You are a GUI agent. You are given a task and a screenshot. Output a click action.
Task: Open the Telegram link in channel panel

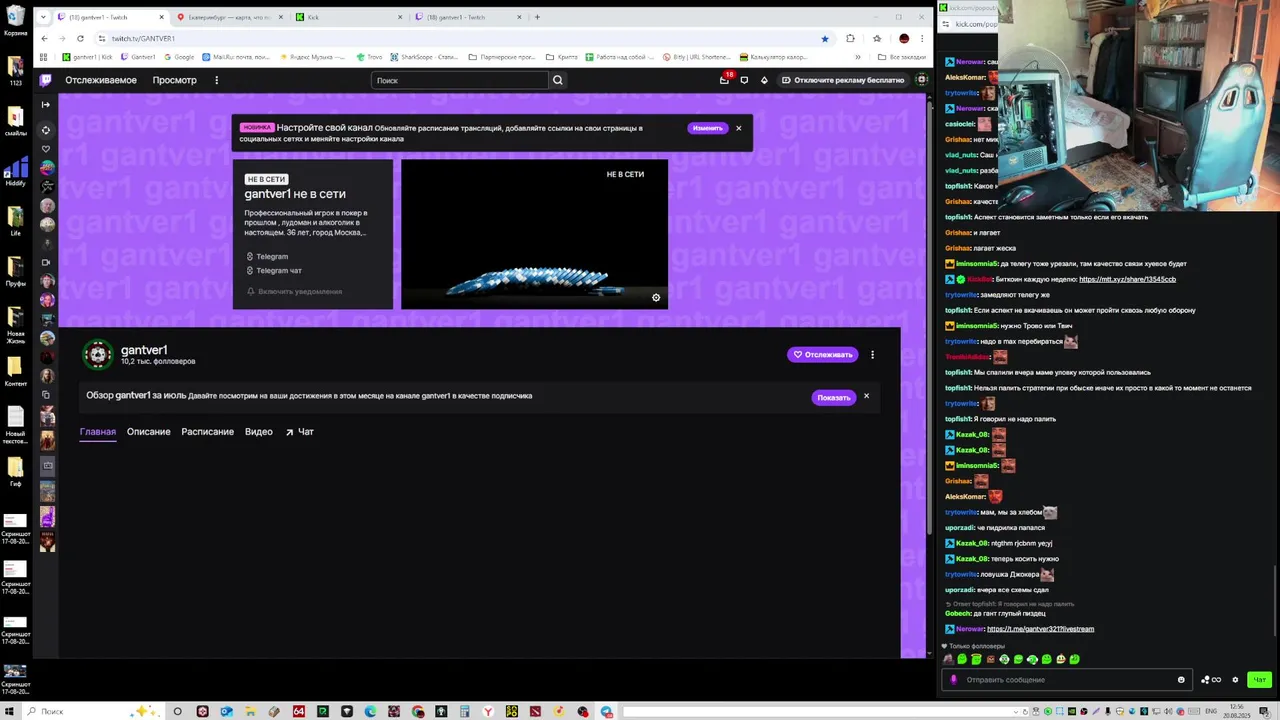coord(267,256)
